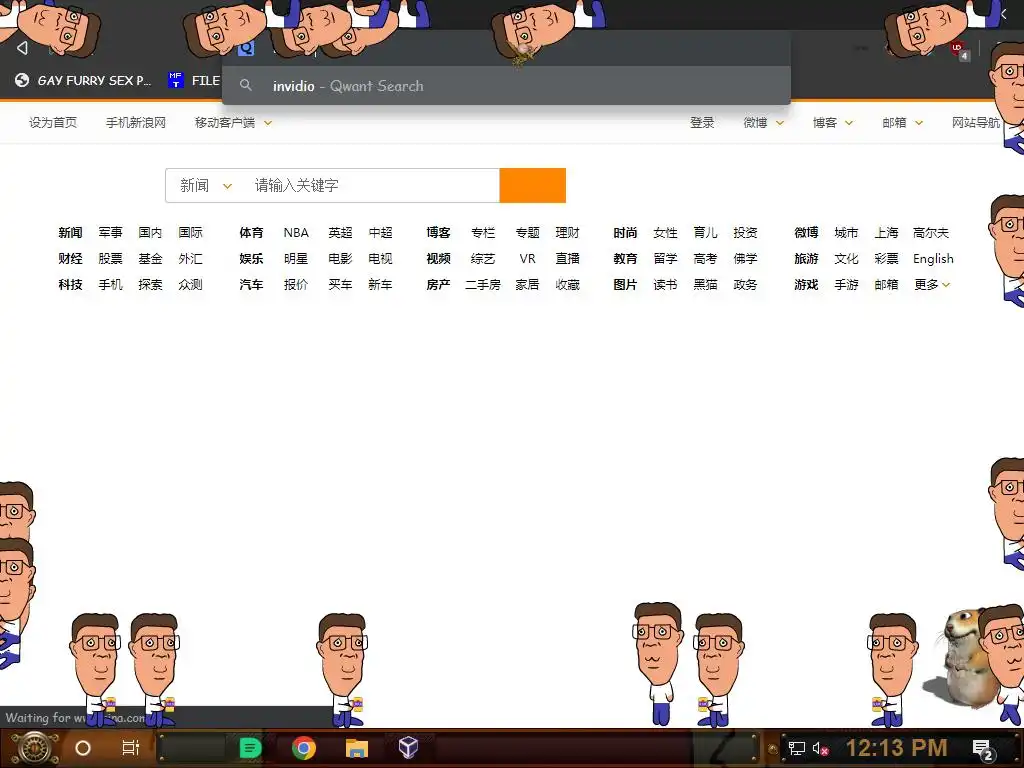
Task: Open the 国际 link
Action: (190, 232)
